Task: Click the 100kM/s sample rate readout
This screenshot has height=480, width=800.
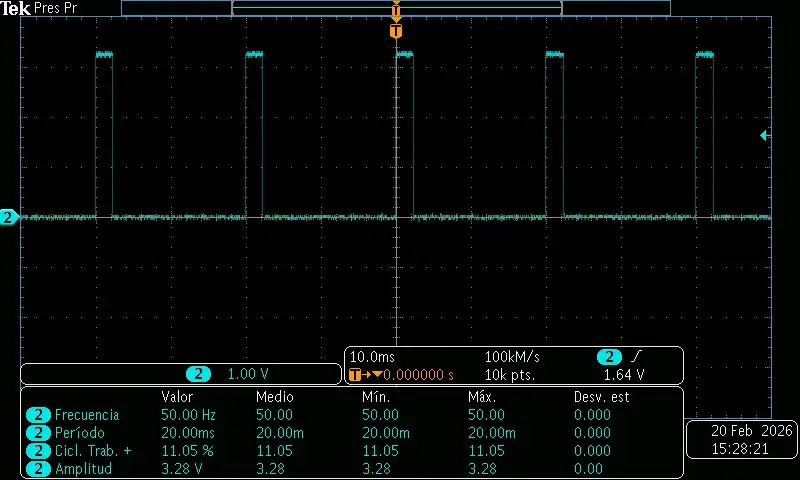Action: pyautogui.click(x=512, y=357)
